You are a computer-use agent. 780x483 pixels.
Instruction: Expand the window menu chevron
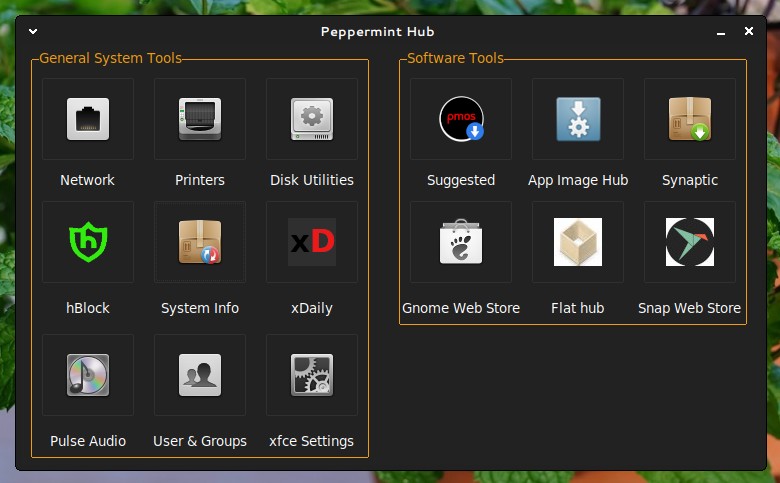(33, 31)
